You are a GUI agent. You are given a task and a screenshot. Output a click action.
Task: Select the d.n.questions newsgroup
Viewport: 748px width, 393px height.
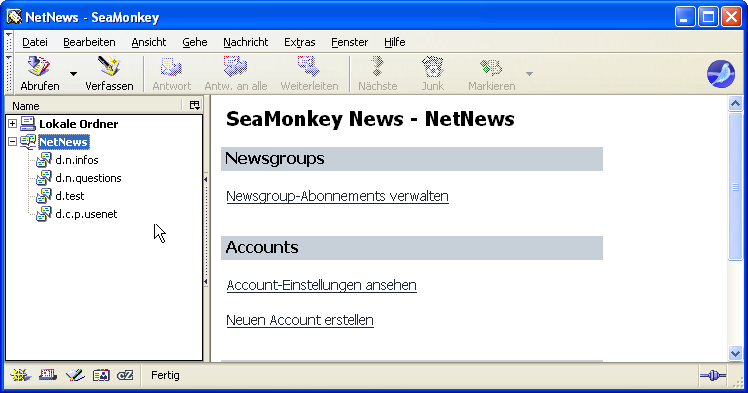[x=88, y=178]
